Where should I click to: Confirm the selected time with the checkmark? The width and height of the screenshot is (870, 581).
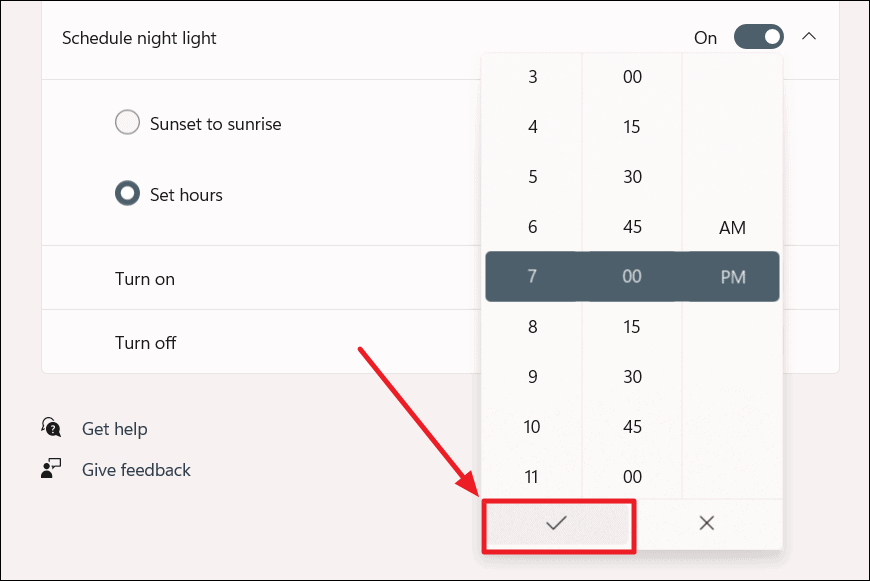coord(558,522)
